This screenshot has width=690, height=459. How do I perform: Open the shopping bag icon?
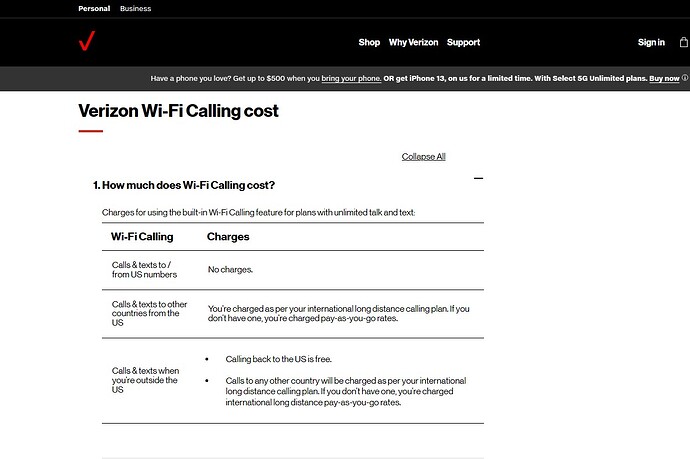point(684,42)
